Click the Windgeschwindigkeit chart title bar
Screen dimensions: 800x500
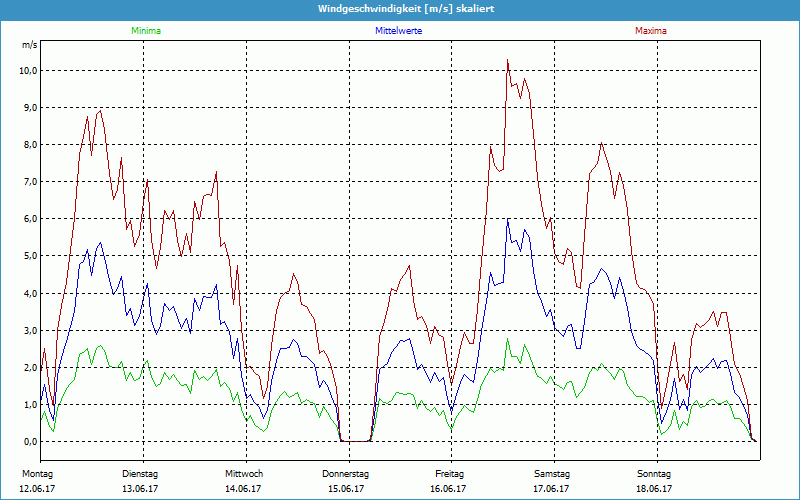click(400, 9)
